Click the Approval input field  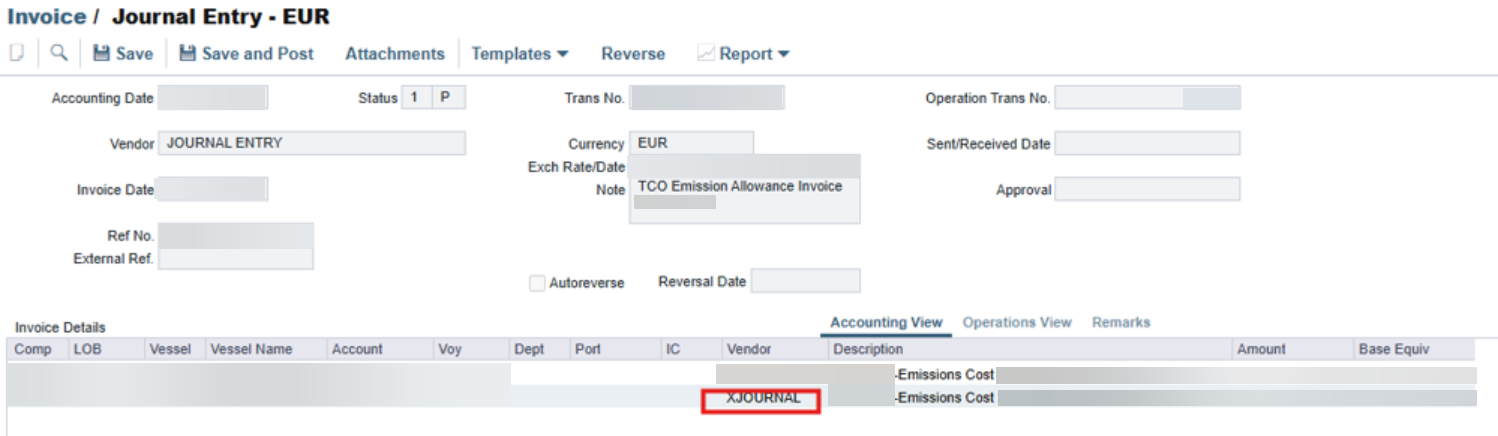1147,189
